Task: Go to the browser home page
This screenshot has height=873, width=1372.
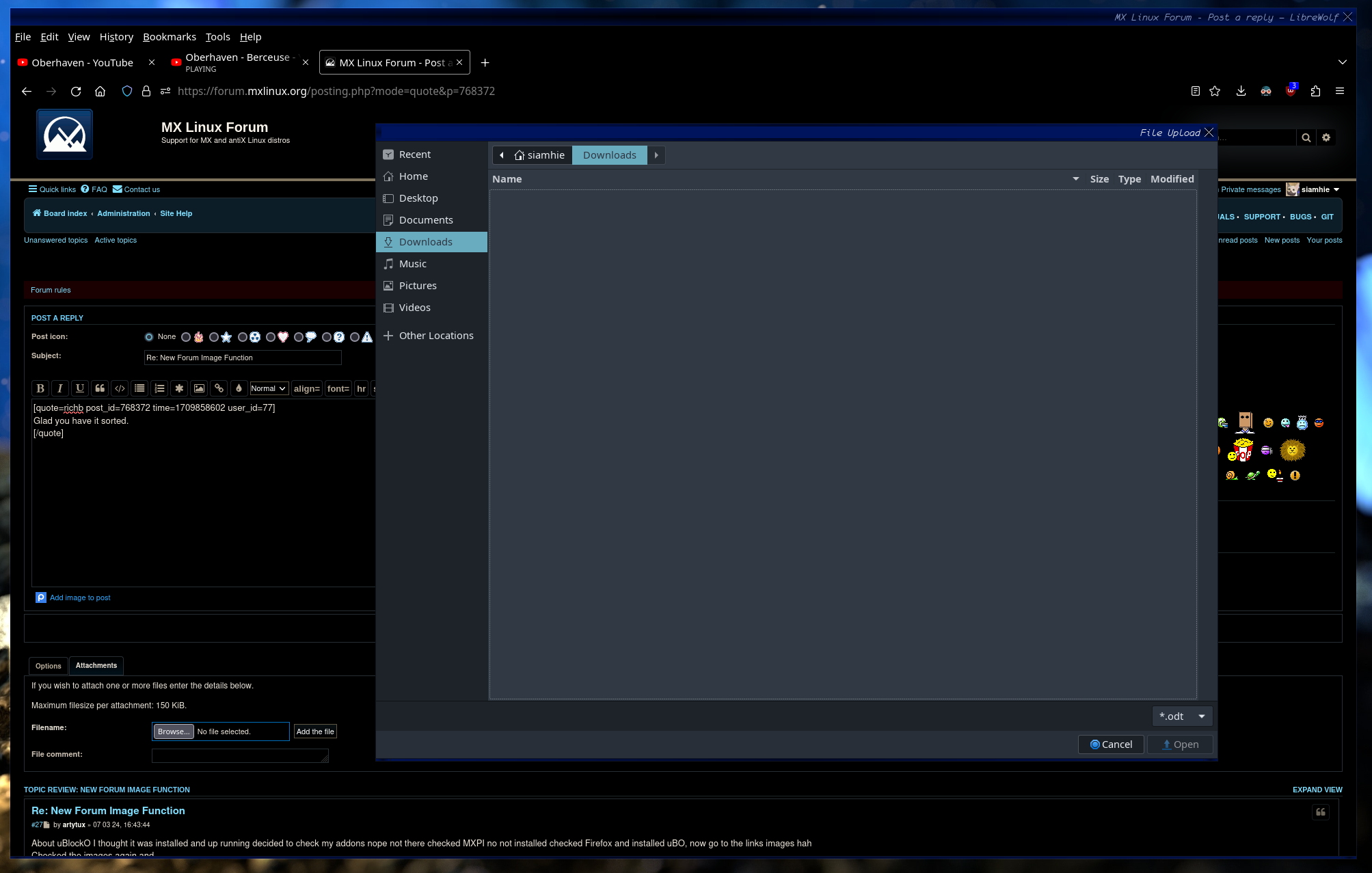Action: coord(100,91)
